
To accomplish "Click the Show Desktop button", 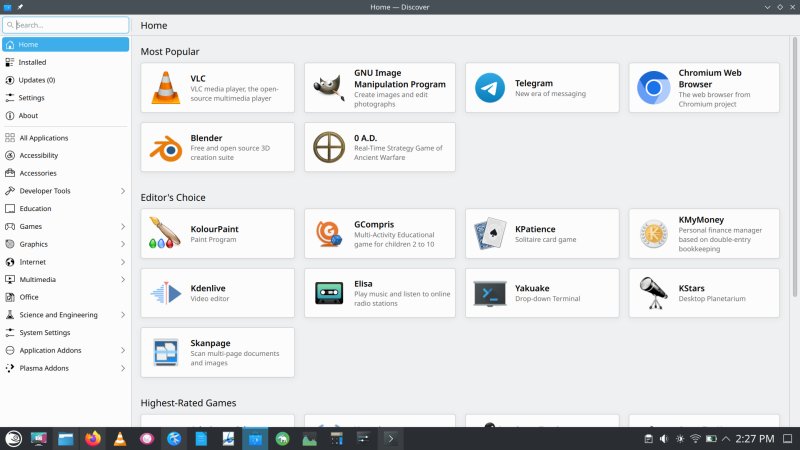I will click(x=788, y=439).
